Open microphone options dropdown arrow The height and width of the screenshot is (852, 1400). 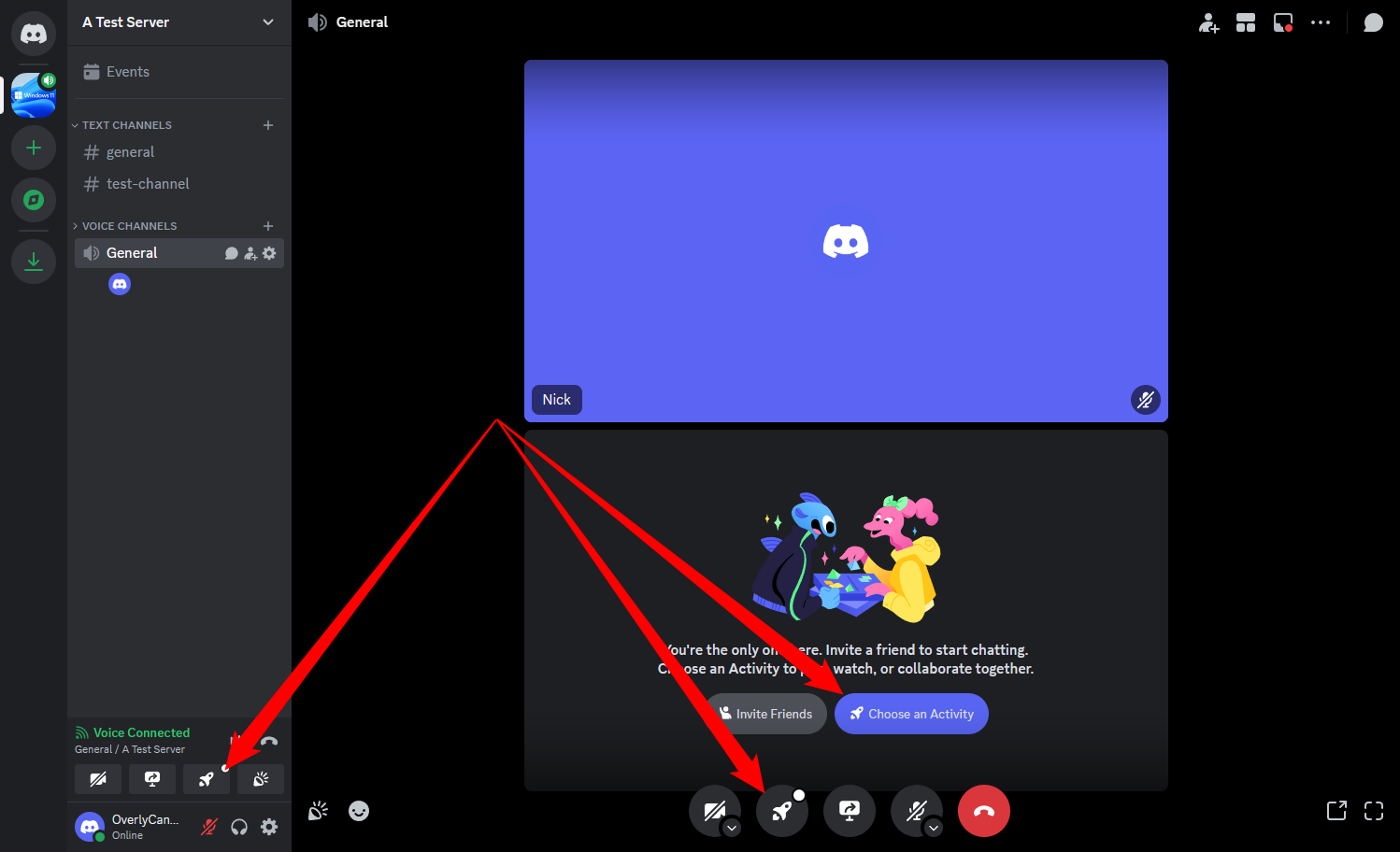(934, 828)
